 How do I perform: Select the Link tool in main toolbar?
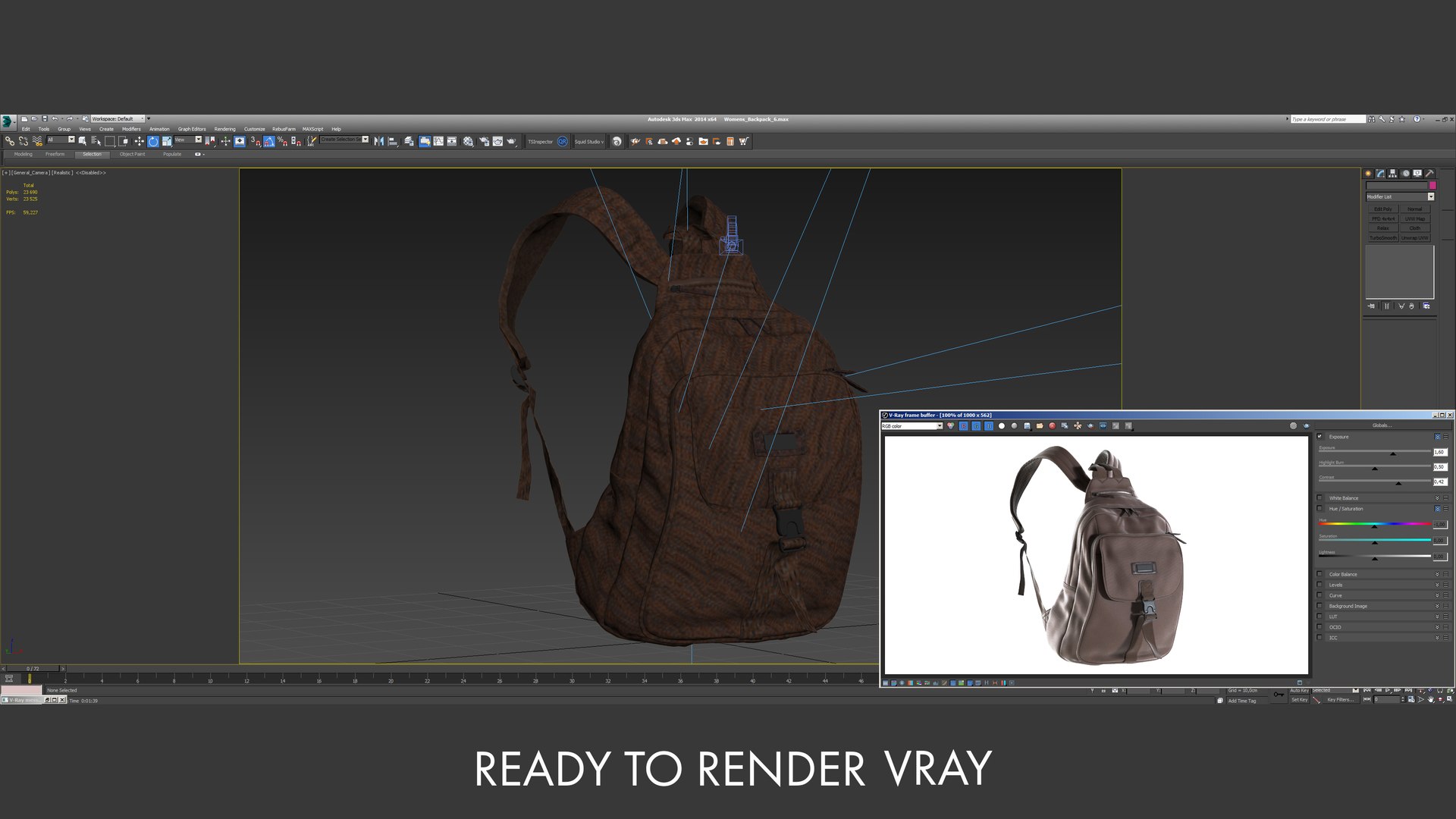point(9,141)
